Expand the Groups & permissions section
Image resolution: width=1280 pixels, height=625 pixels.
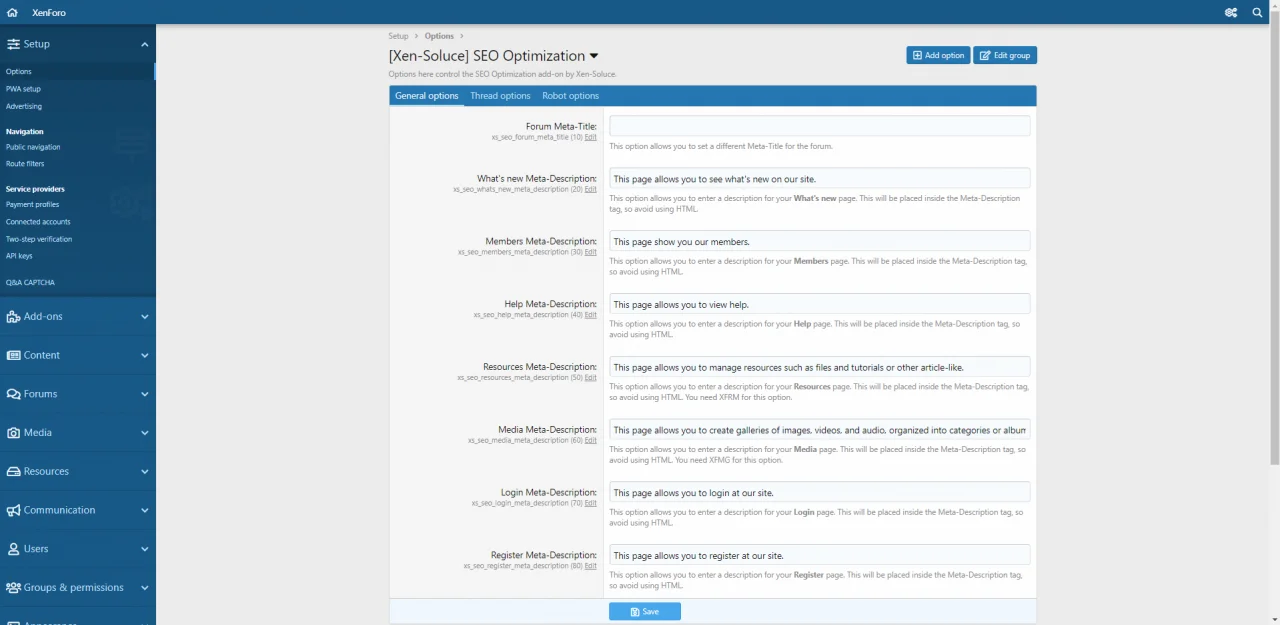click(x=144, y=588)
